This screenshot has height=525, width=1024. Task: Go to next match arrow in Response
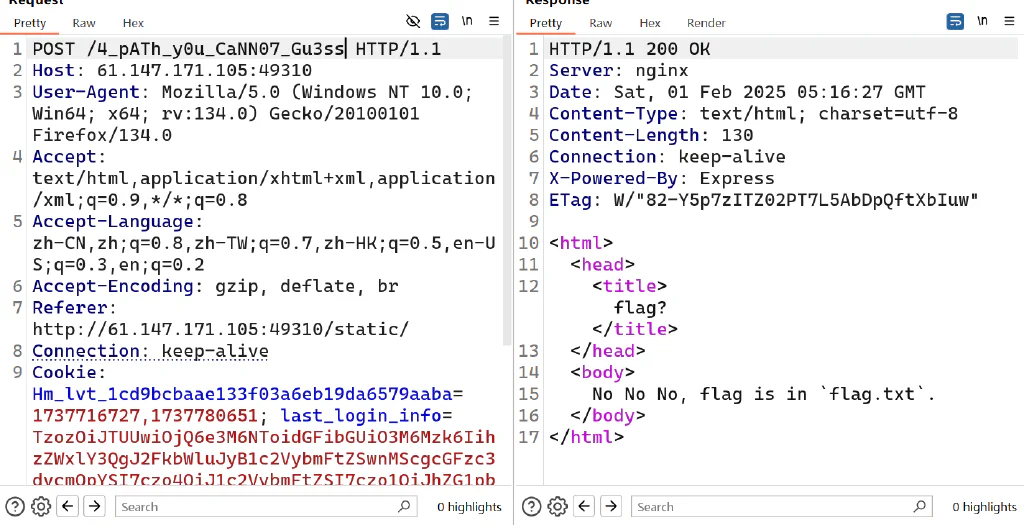coord(611,506)
